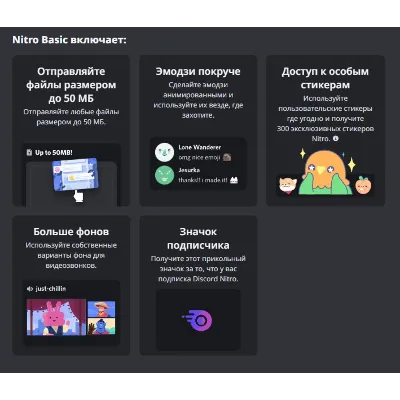Click the info icon next to Nitro

tap(336, 138)
